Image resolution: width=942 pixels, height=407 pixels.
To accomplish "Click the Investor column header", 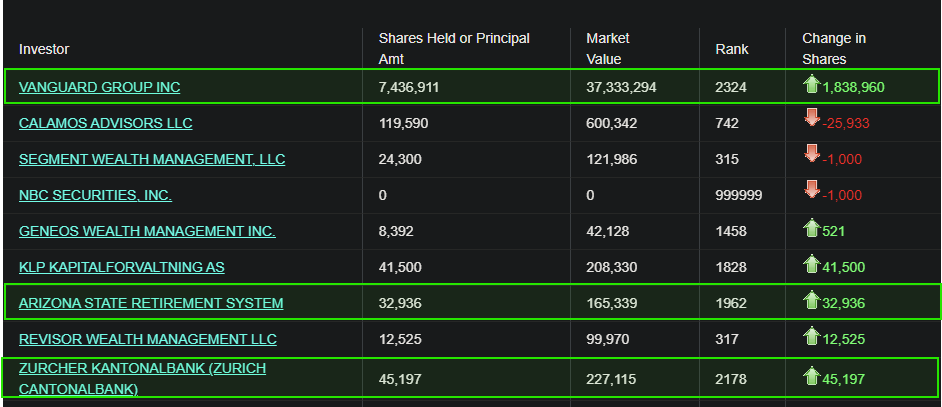I will pos(44,49).
